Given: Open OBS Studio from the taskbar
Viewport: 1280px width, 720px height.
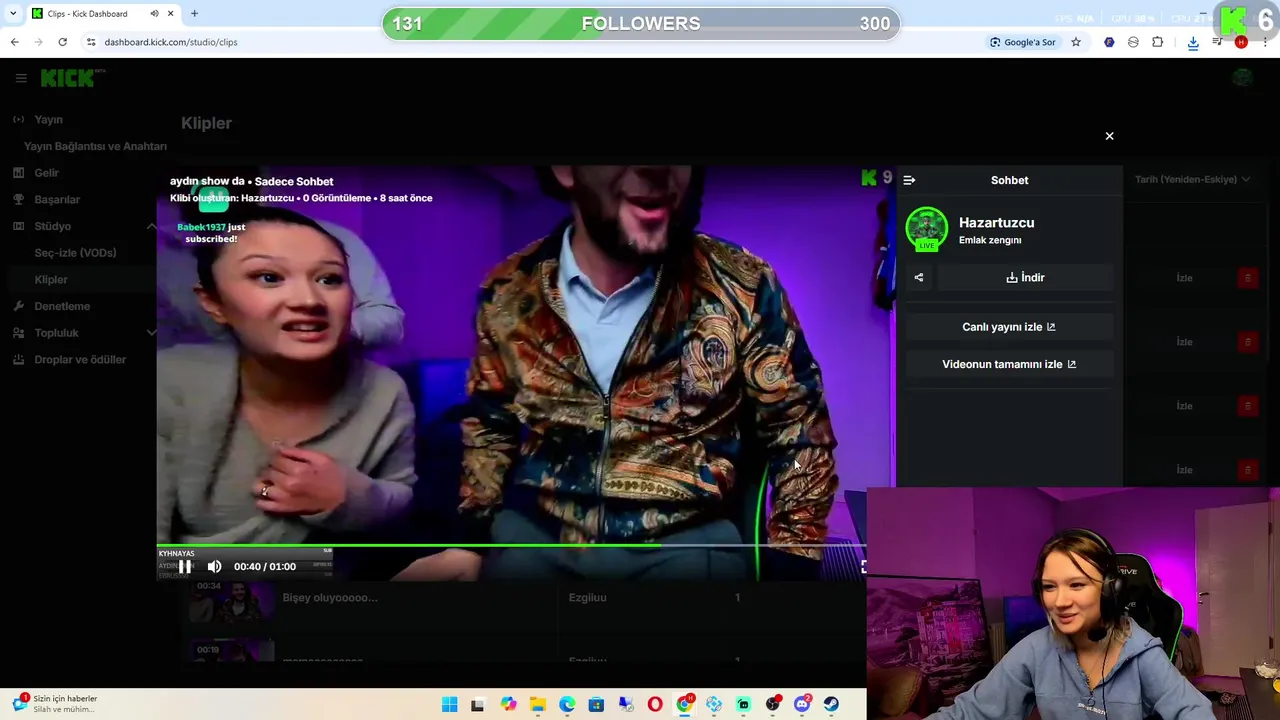Looking at the screenshot, I should 772,705.
